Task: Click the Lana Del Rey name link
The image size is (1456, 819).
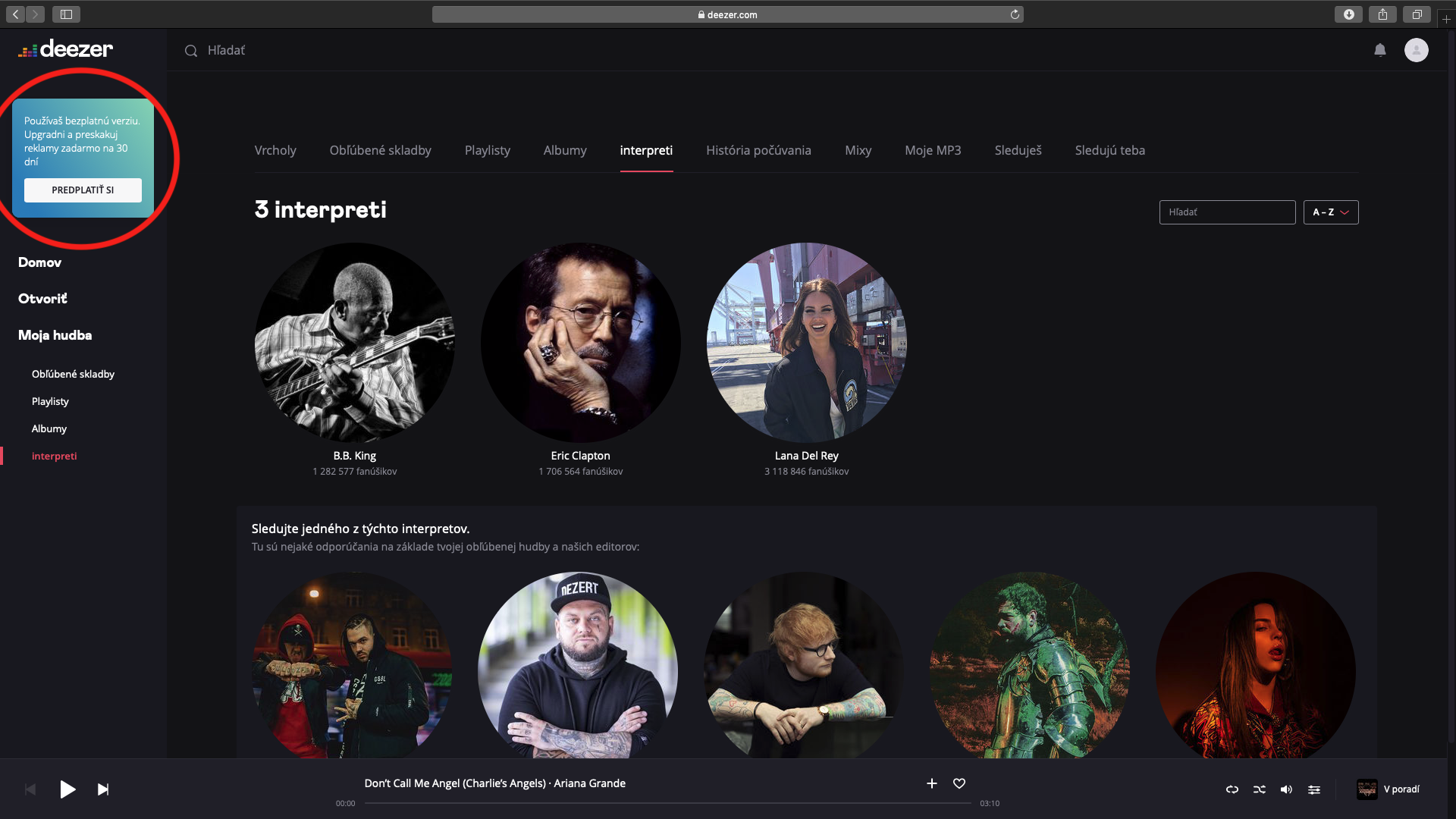Action: (x=806, y=456)
